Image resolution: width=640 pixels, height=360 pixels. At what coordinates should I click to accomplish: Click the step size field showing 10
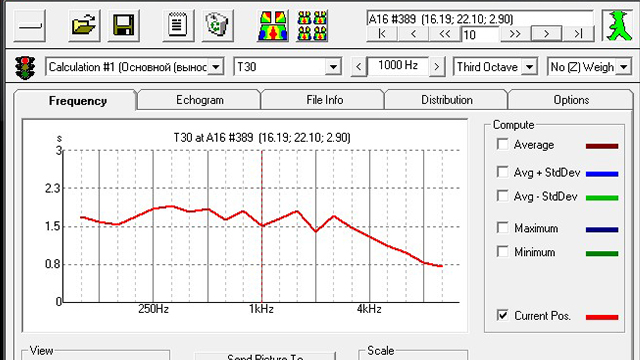click(480, 35)
